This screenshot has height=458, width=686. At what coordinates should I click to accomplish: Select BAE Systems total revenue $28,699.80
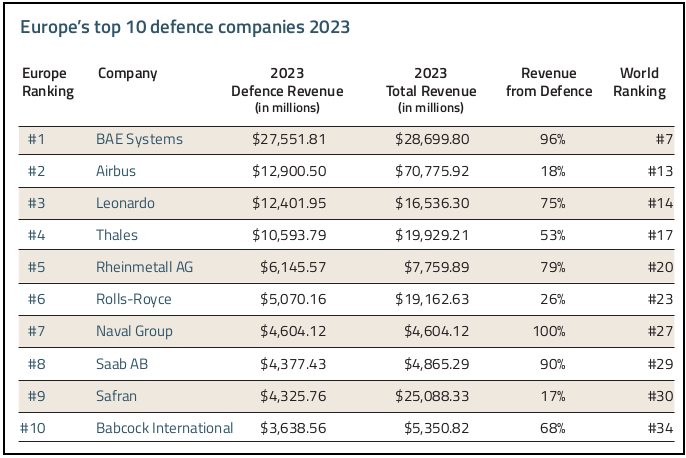pos(432,140)
